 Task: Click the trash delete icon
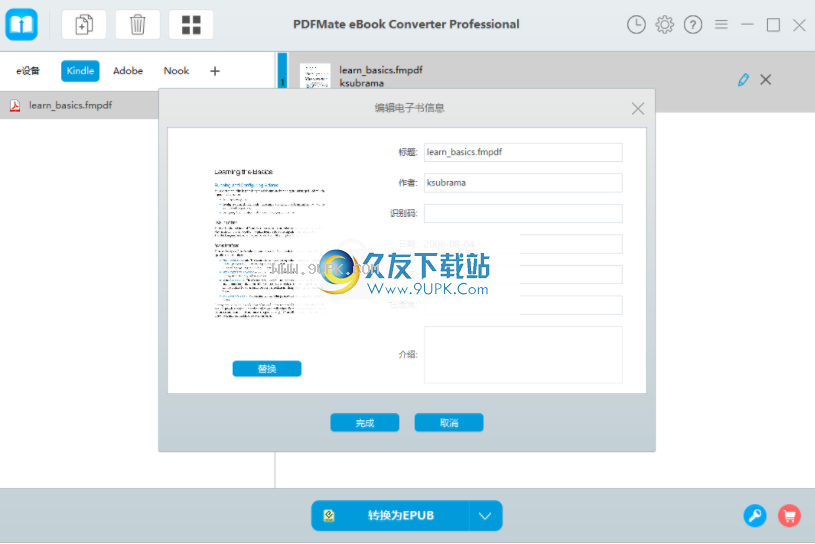(138, 24)
